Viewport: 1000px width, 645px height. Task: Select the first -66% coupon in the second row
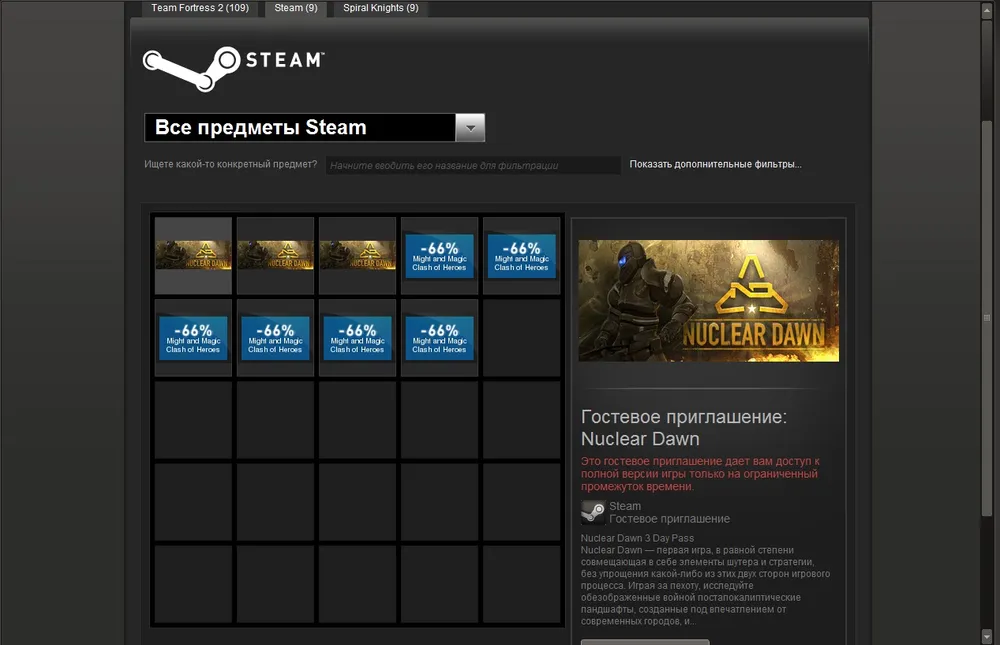(x=193, y=337)
